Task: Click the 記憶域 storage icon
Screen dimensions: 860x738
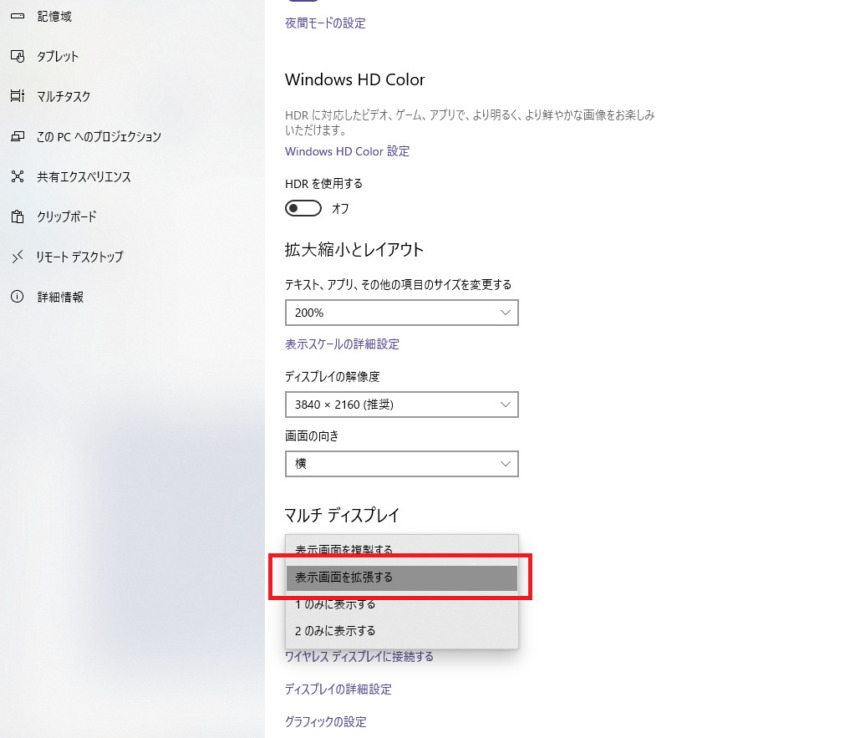Action: [x=18, y=16]
